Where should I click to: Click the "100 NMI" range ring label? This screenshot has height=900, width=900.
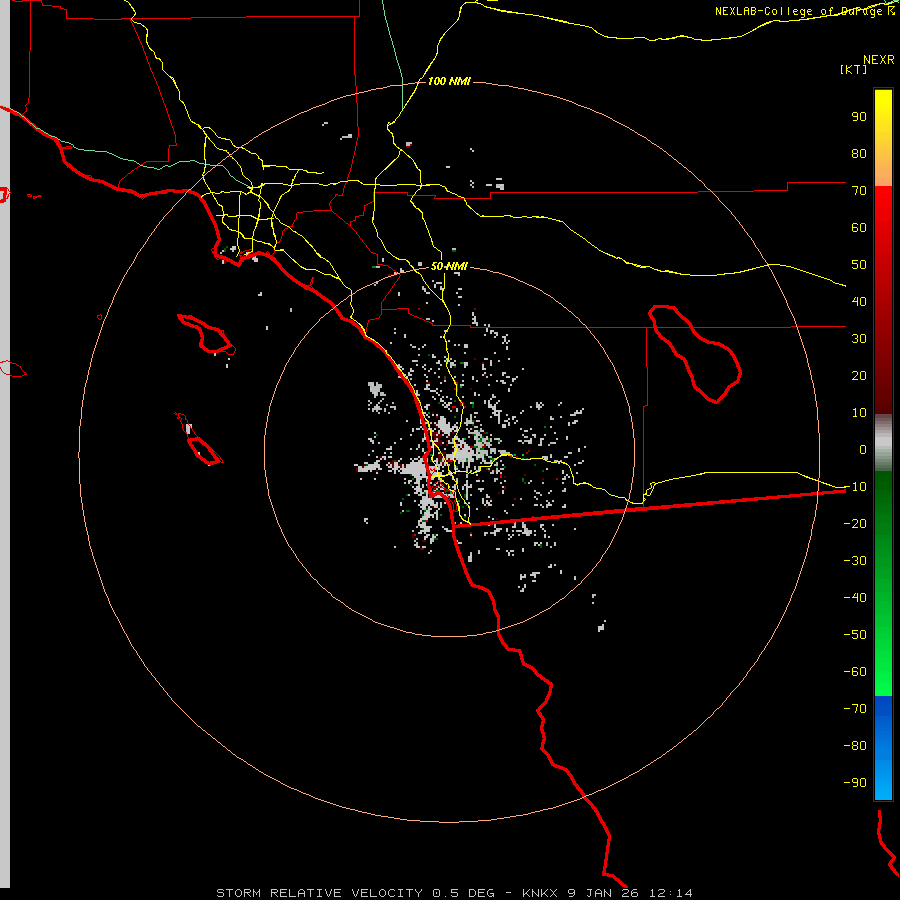click(x=449, y=82)
